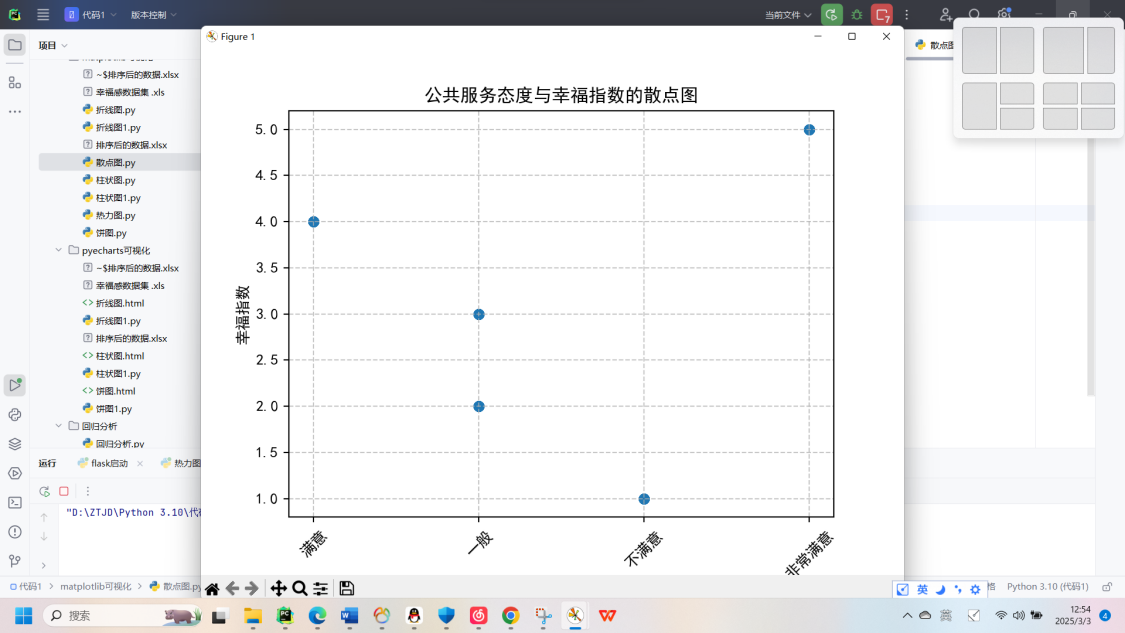Stop the script in the Run panel
The image size is (1125, 633).
64,492
